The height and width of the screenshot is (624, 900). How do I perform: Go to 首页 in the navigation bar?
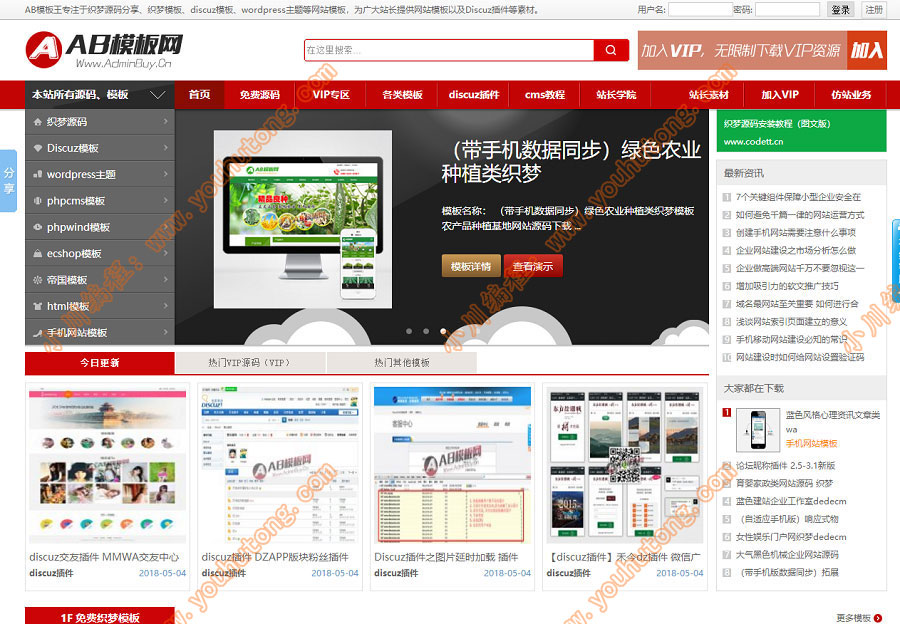click(x=199, y=95)
